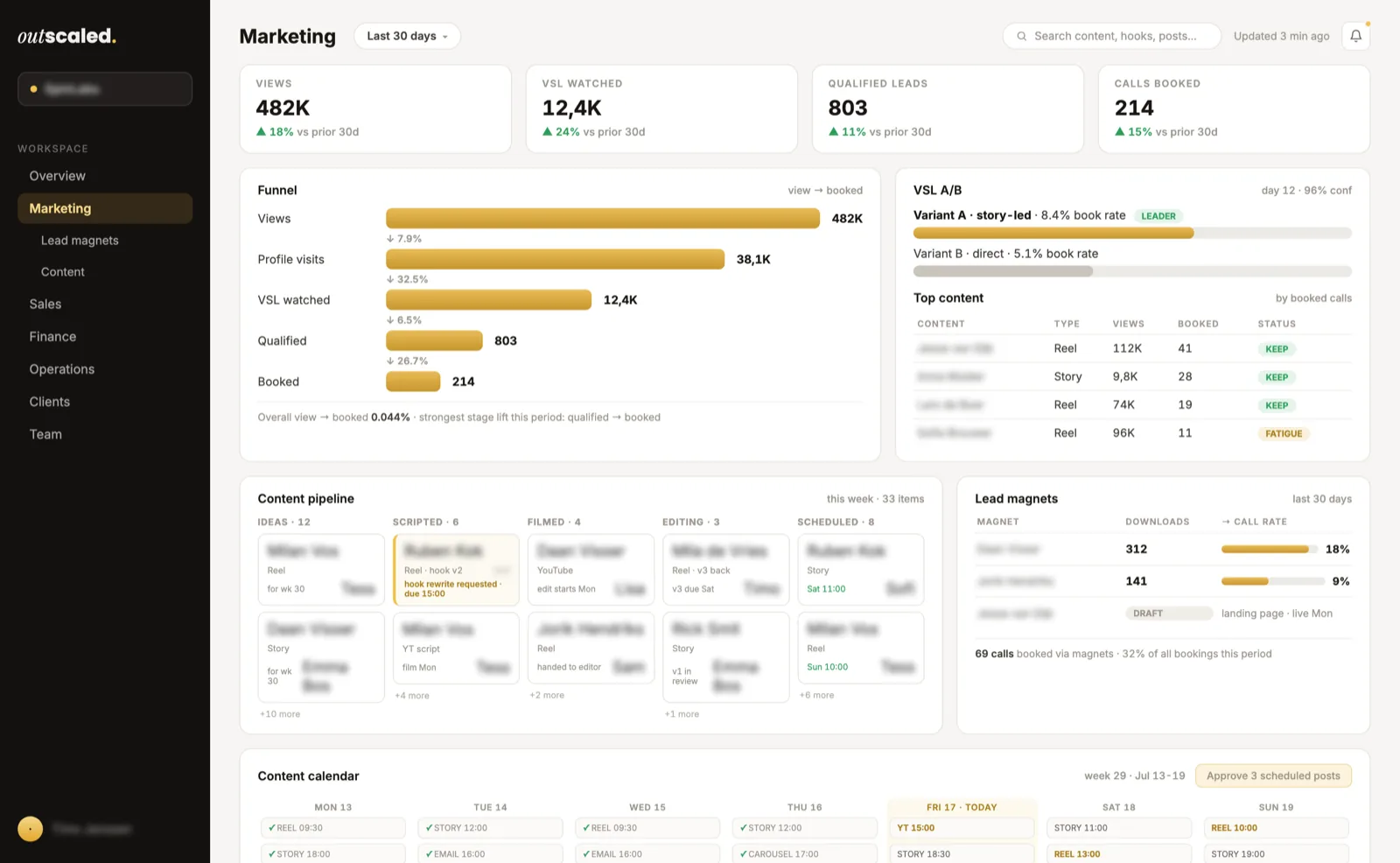
Task: Open the YouTube 'edit starts Mon' card
Action: [x=591, y=570]
